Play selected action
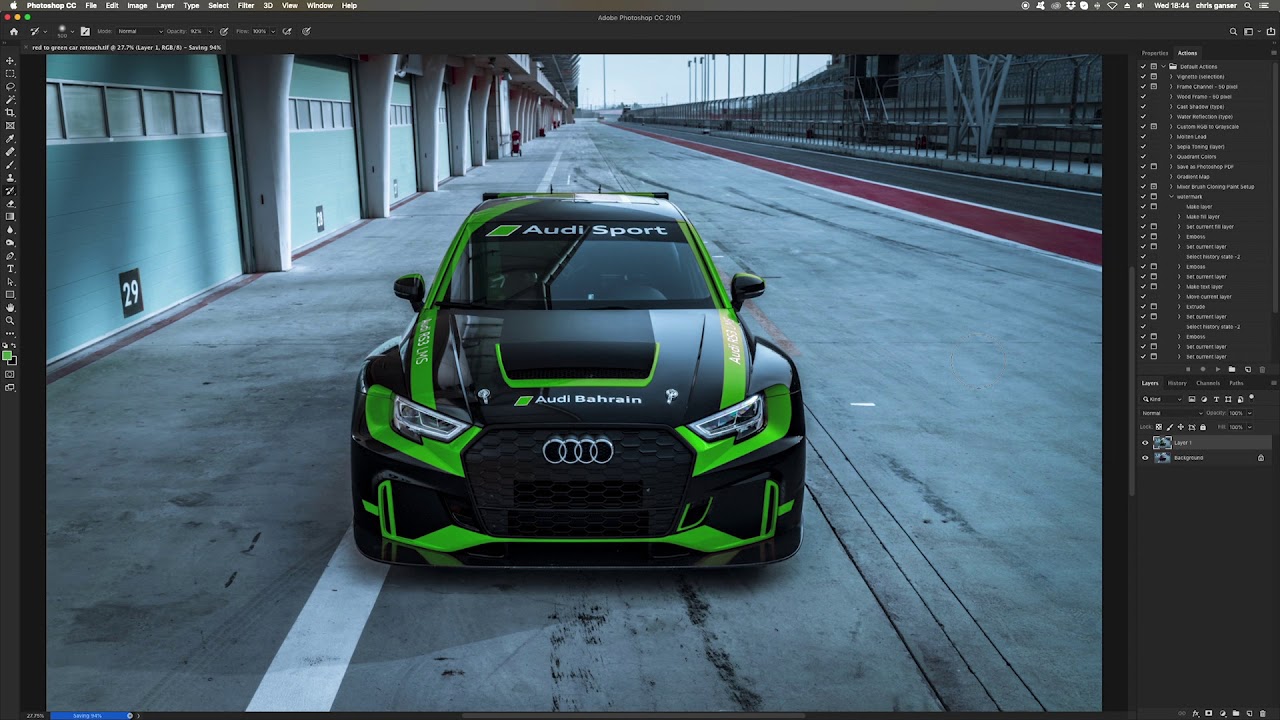This screenshot has width=1280, height=720. pos(1218,369)
